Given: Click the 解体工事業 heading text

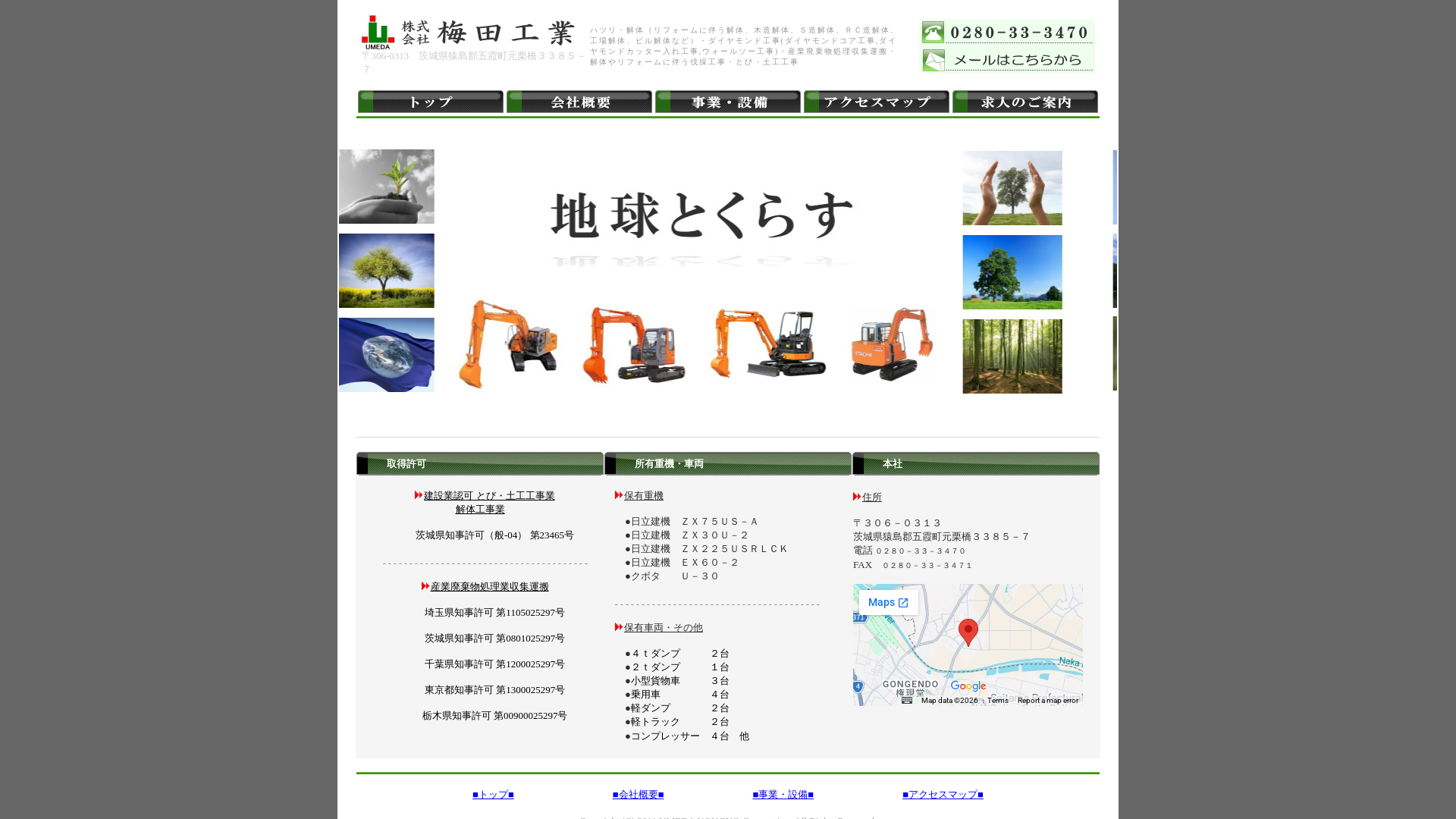Looking at the screenshot, I should (x=480, y=510).
